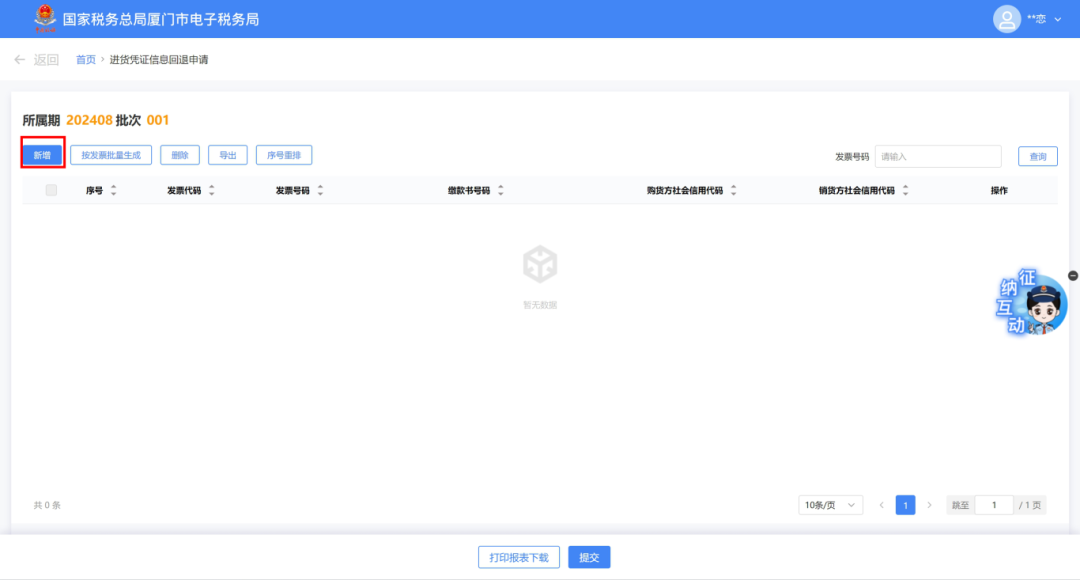Click the 删除 button
Image resolution: width=1080 pixels, height=580 pixels.
click(180, 155)
